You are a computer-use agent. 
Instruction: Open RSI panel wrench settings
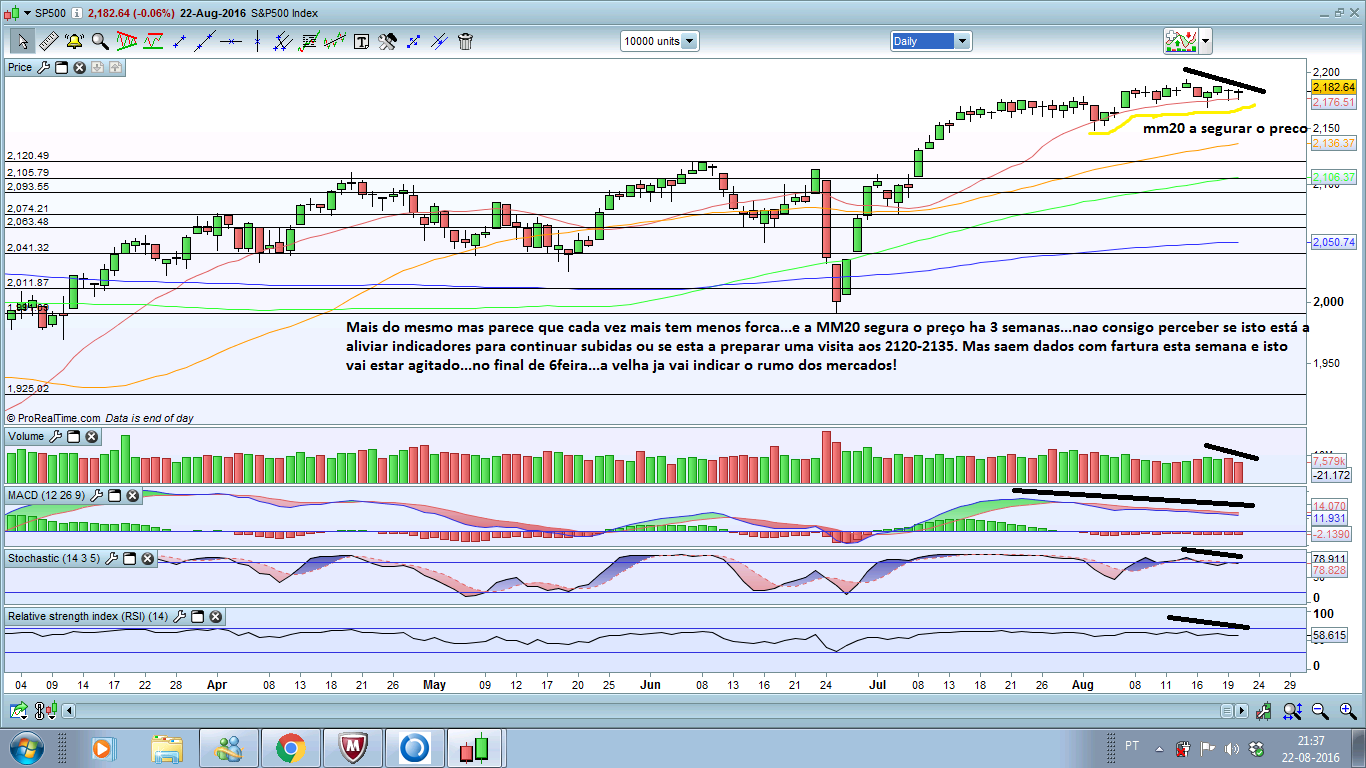coord(179,617)
